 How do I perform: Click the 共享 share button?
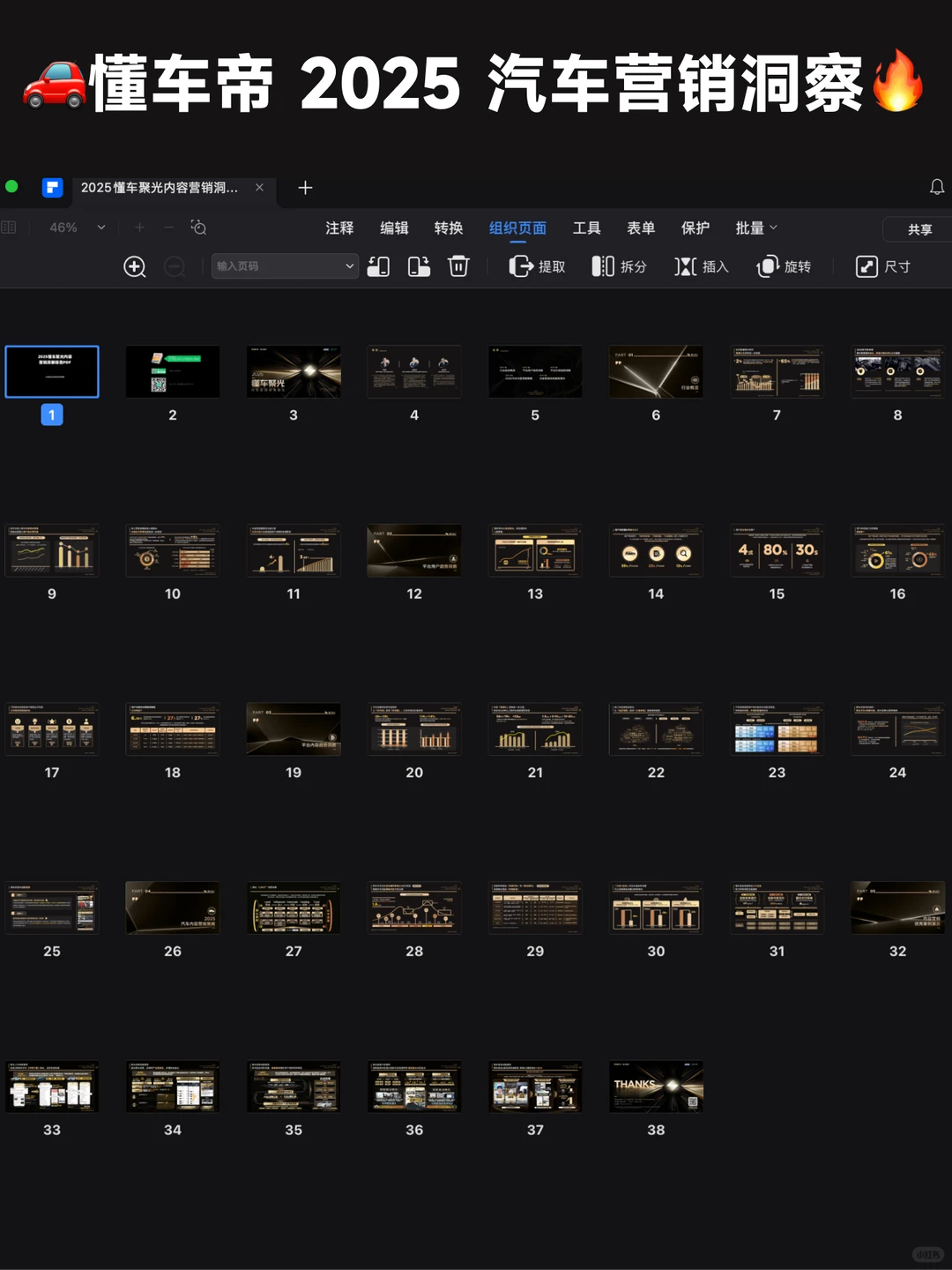coord(919,229)
